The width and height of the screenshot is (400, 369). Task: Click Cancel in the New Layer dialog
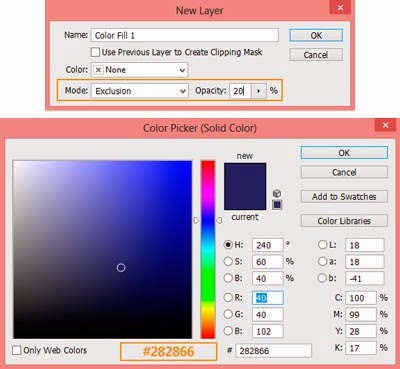pyautogui.click(x=316, y=55)
